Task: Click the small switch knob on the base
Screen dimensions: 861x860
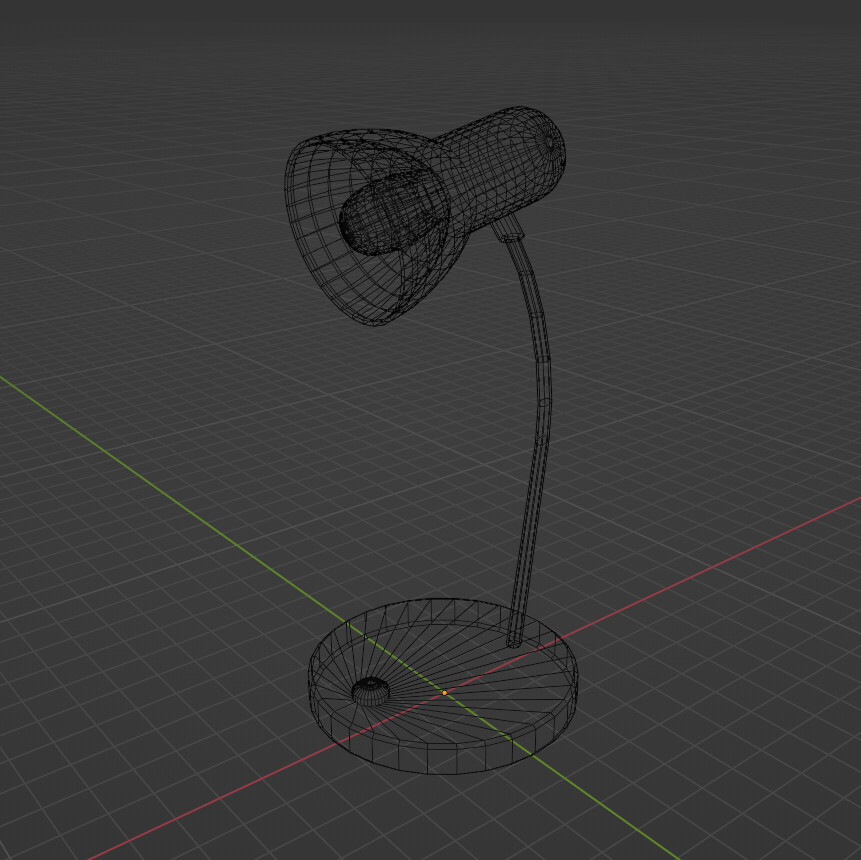Action: (x=371, y=688)
